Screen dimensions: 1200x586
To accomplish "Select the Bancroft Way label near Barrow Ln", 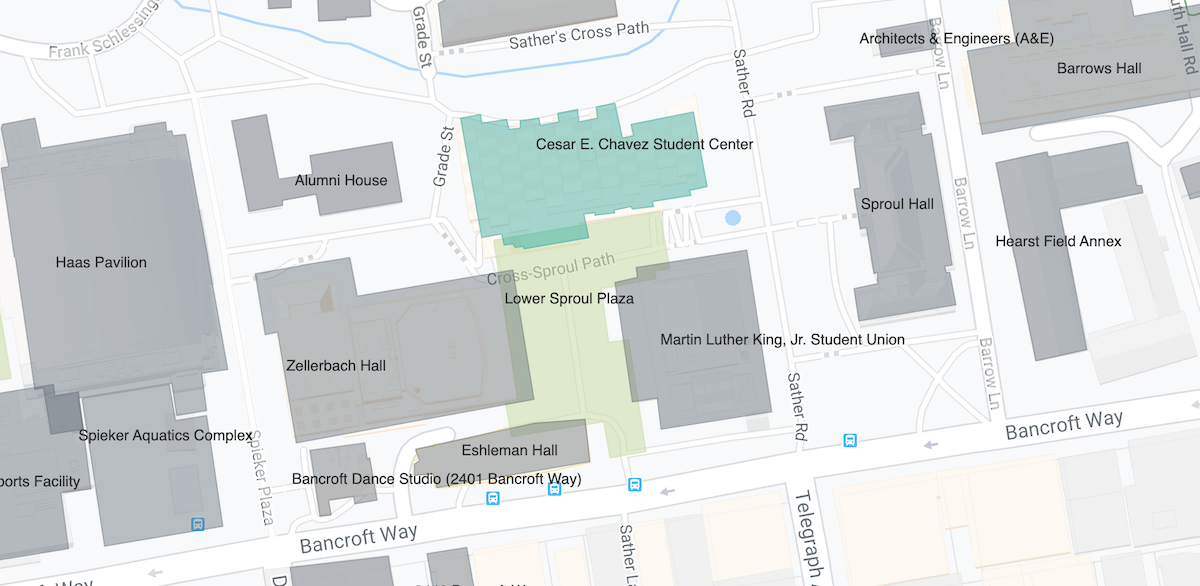I will tap(1064, 425).
